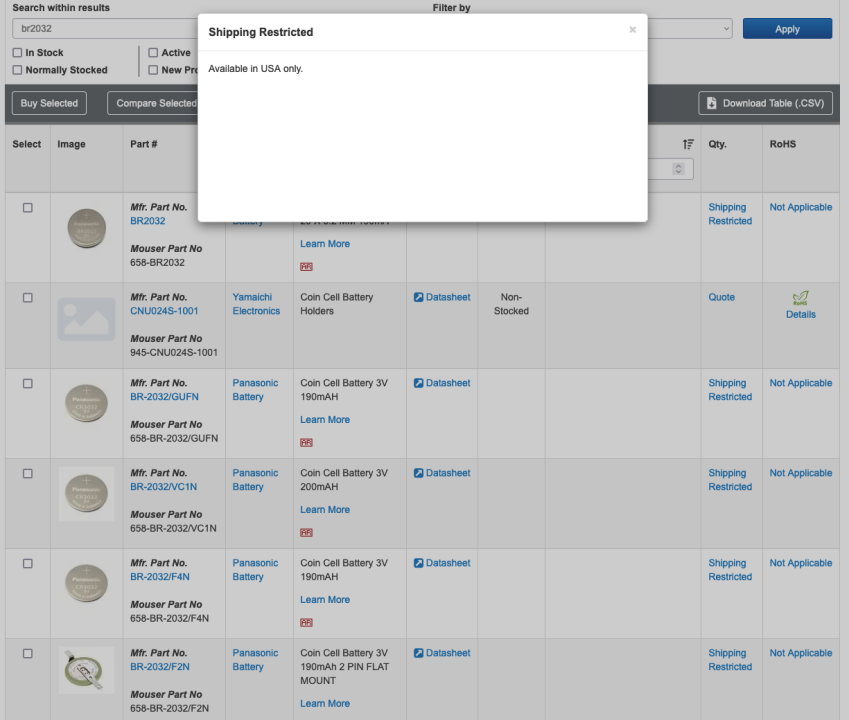Tick the Active filter checkbox

(x=153, y=53)
